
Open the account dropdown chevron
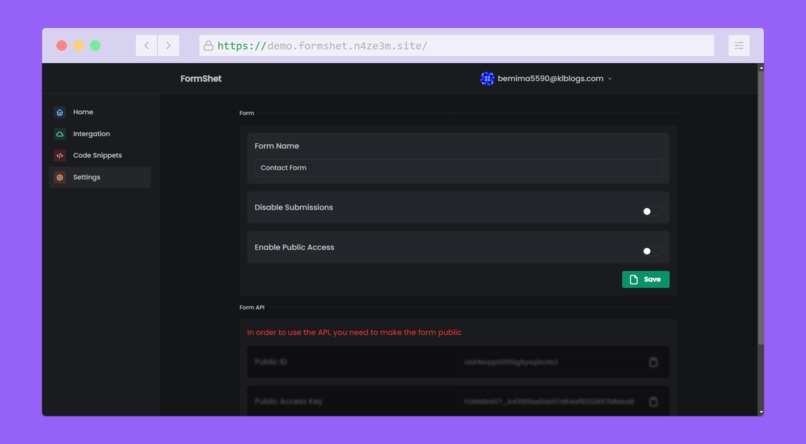(610, 79)
